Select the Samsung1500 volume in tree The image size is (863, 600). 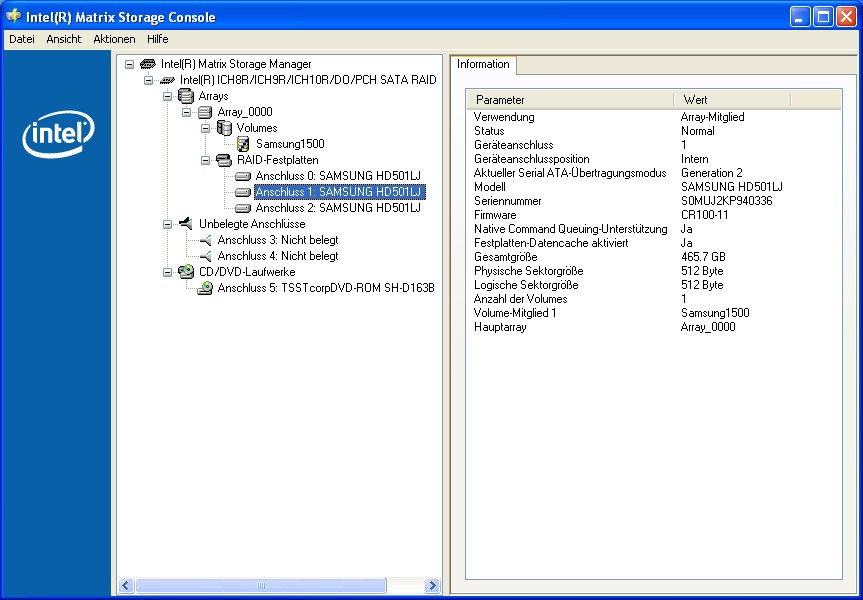click(x=290, y=144)
